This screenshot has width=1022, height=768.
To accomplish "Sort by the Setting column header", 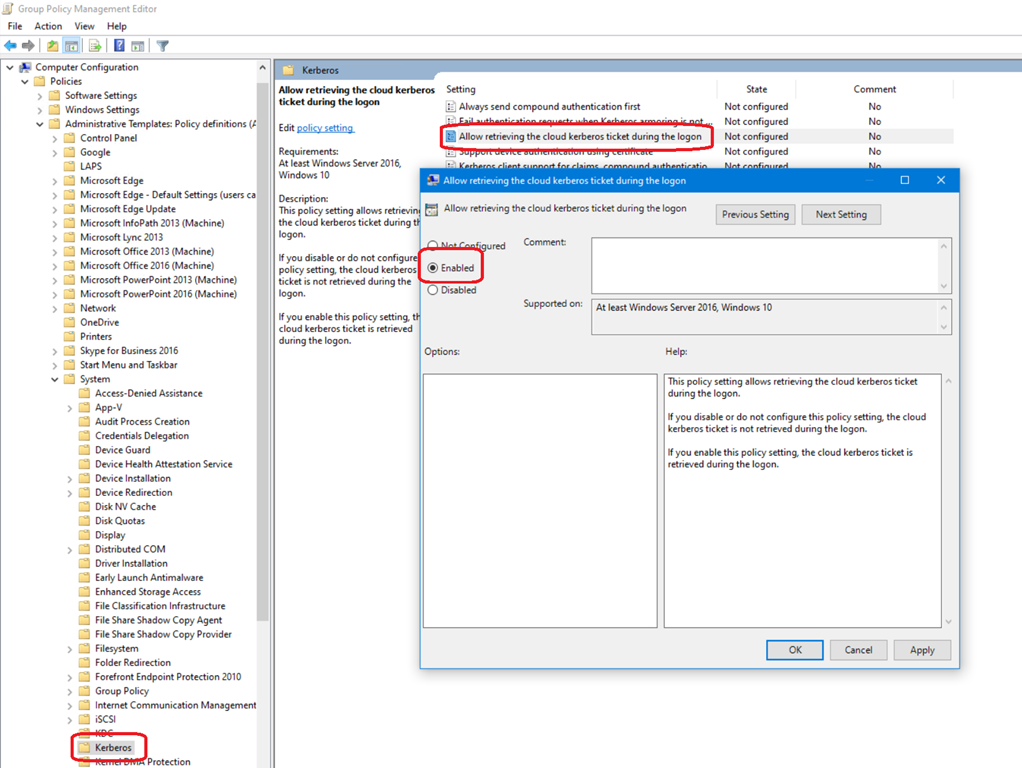I will pos(580,89).
